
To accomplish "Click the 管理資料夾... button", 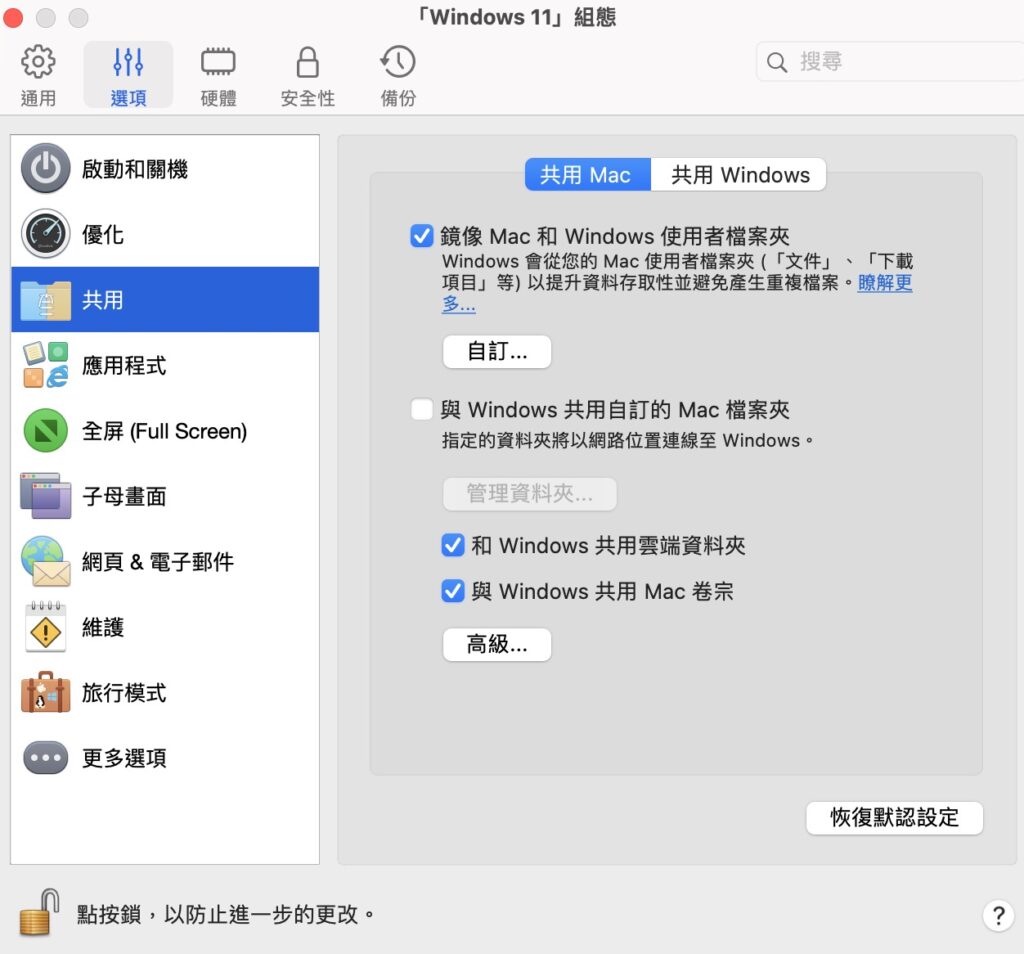I will coord(530,494).
